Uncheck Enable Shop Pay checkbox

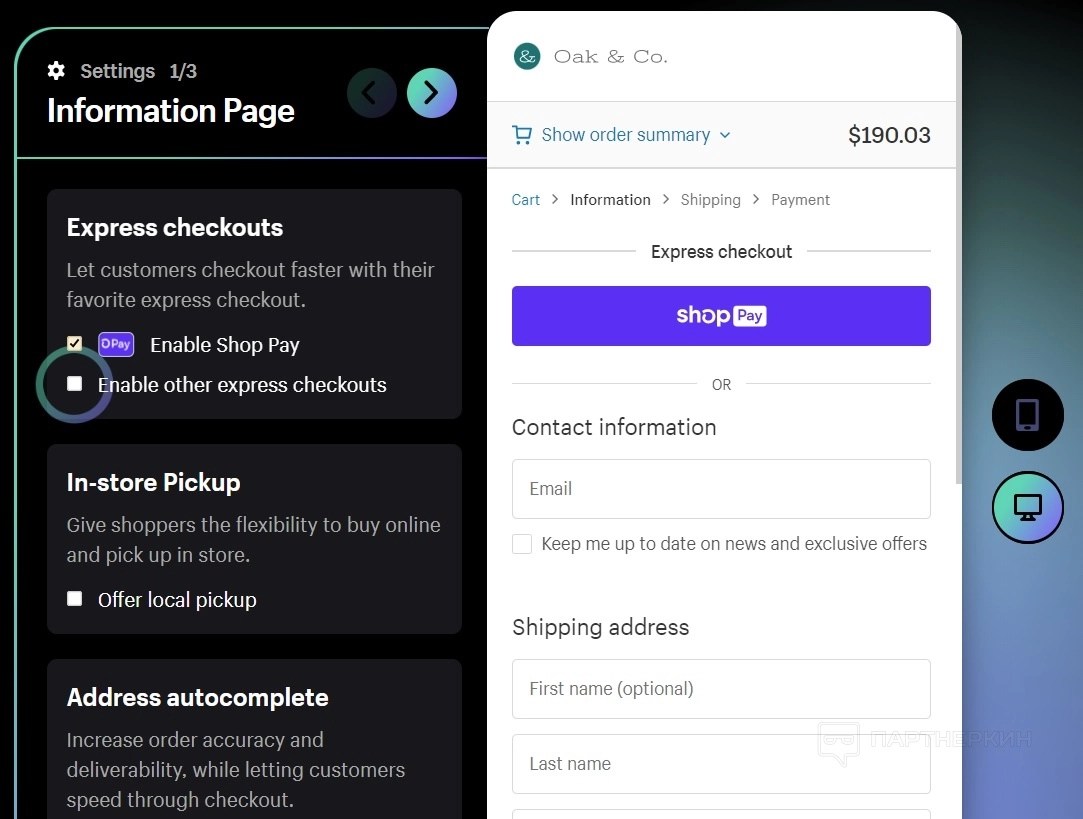click(x=75, y=344)
